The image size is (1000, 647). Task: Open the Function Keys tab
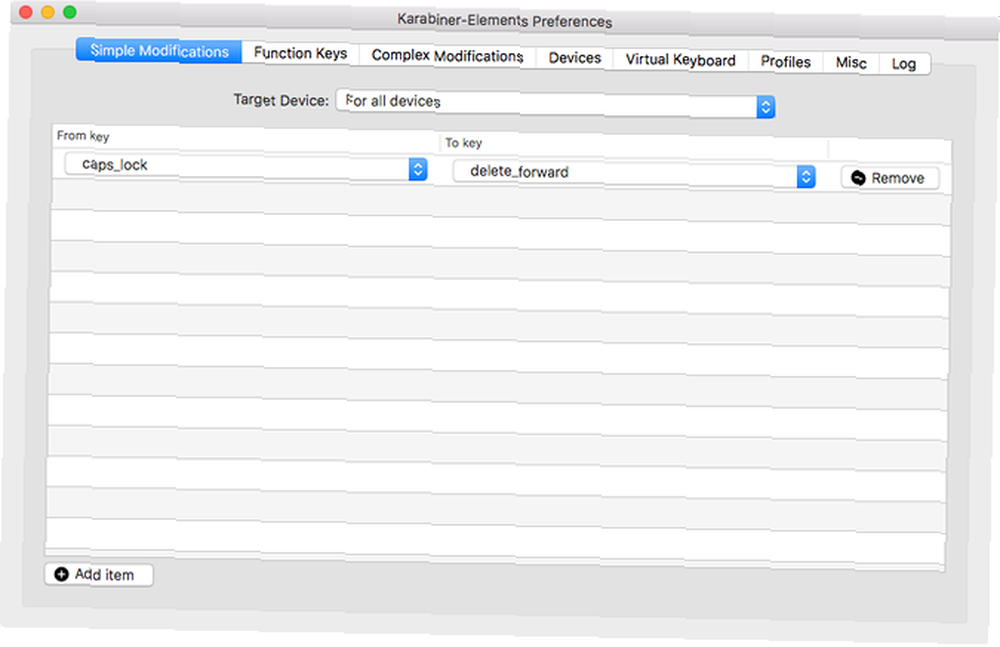(x=300, y=53)
